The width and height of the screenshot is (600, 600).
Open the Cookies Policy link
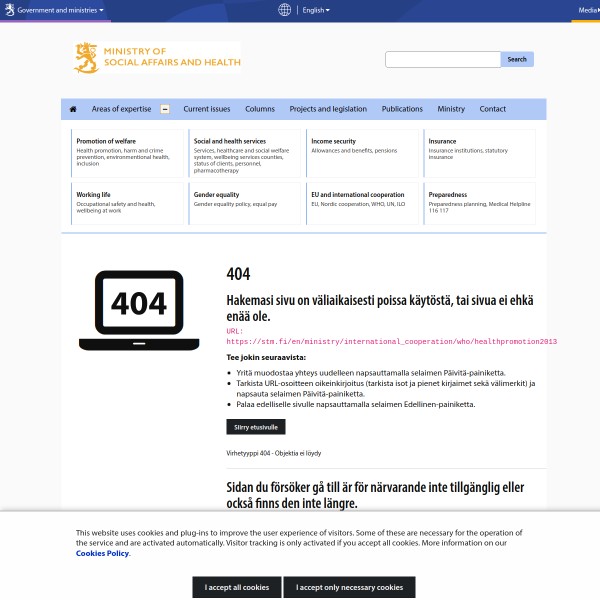[x=102, y=553]
